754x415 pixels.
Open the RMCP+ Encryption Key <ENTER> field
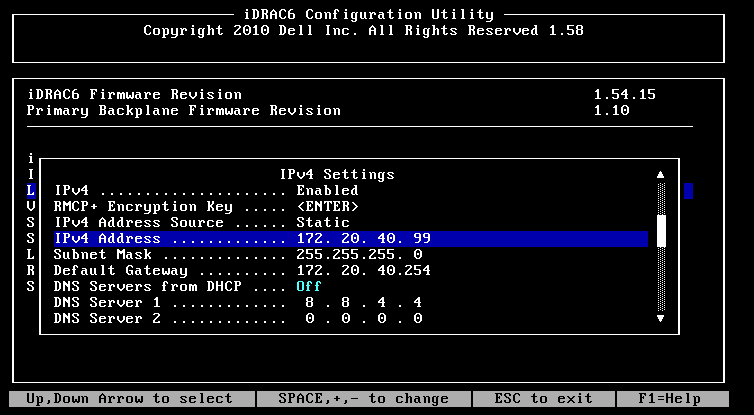[327, 207]
